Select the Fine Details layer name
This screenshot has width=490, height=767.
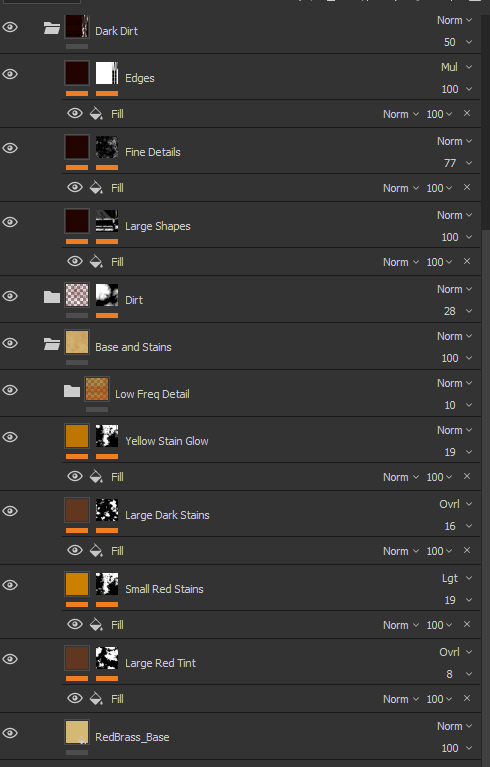tap(153, 152)
